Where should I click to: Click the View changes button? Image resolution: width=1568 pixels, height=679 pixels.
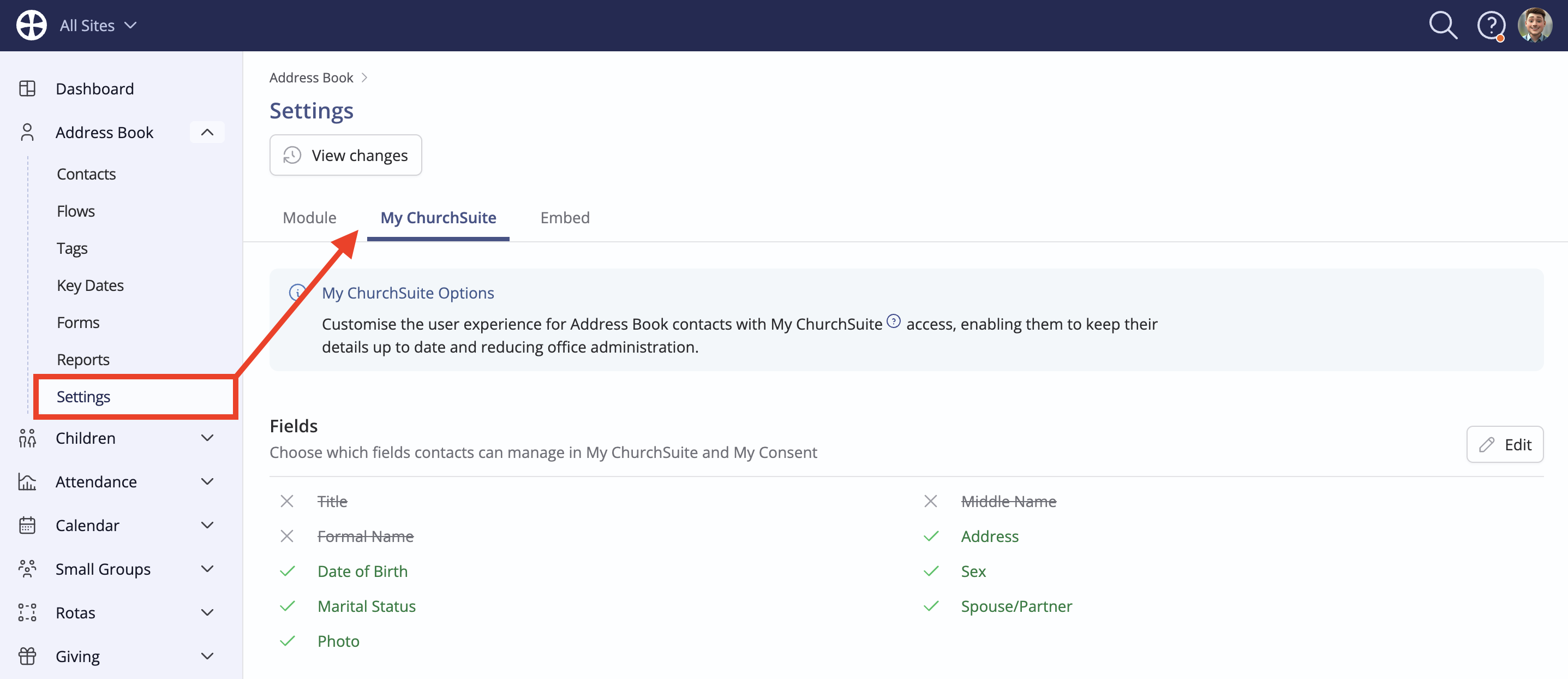click(x=346, y=156)
